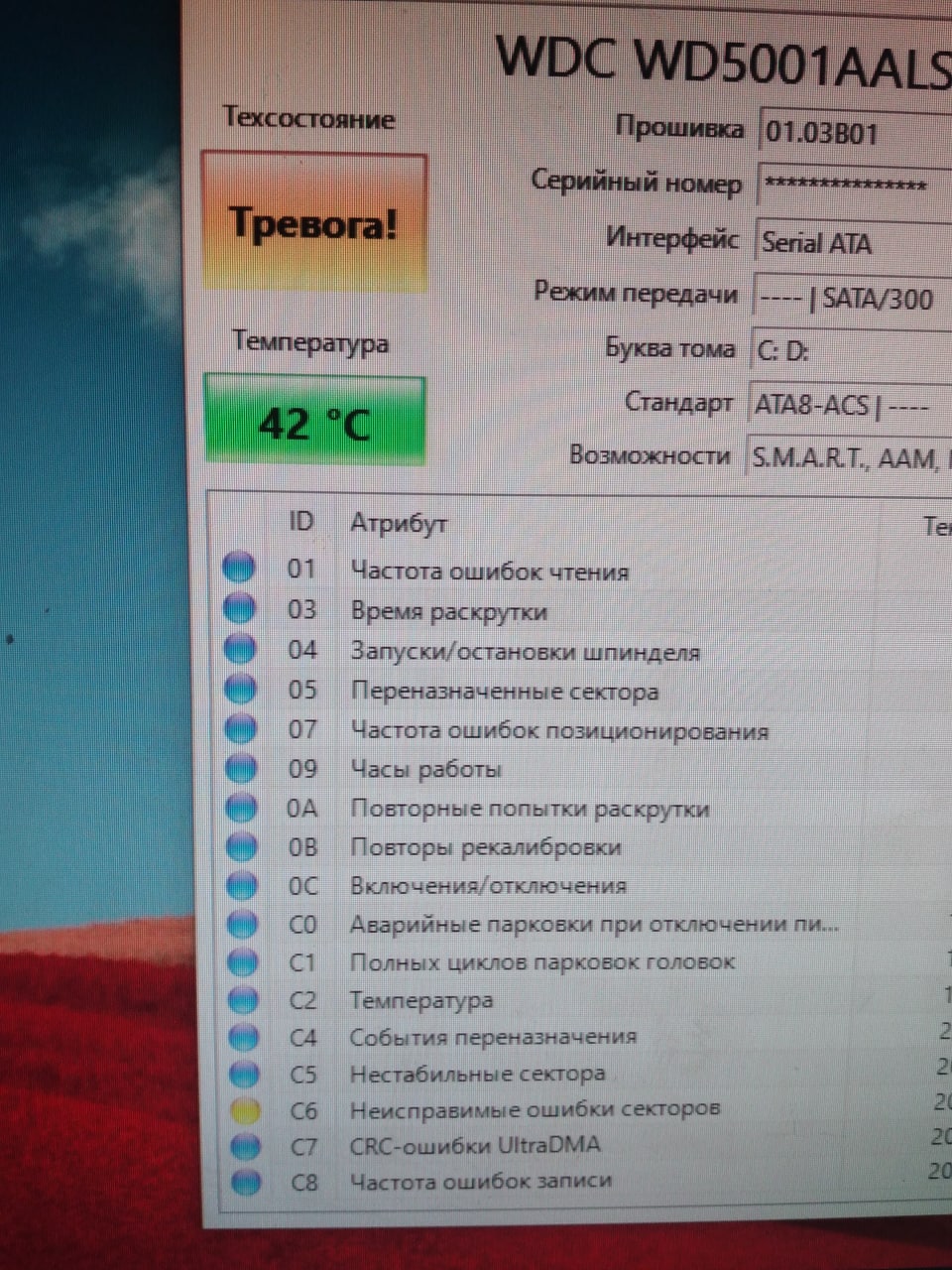Click the status icon for attribute 09
The width and height of the screenshot is (952, 1270).
coord(241,768)
